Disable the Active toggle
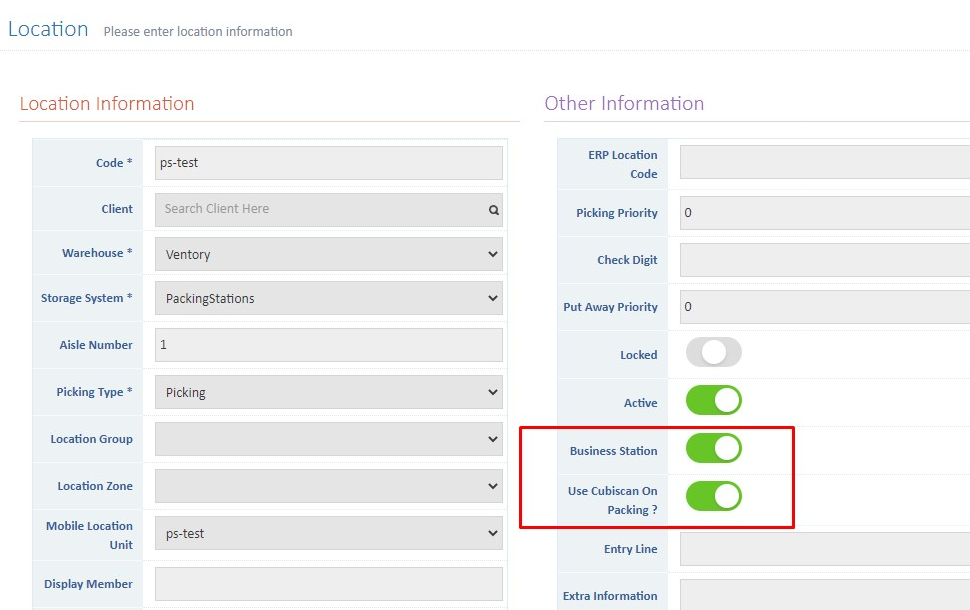Image resolution: width=970 pixels, height=610 pixels. pos(713,401)
